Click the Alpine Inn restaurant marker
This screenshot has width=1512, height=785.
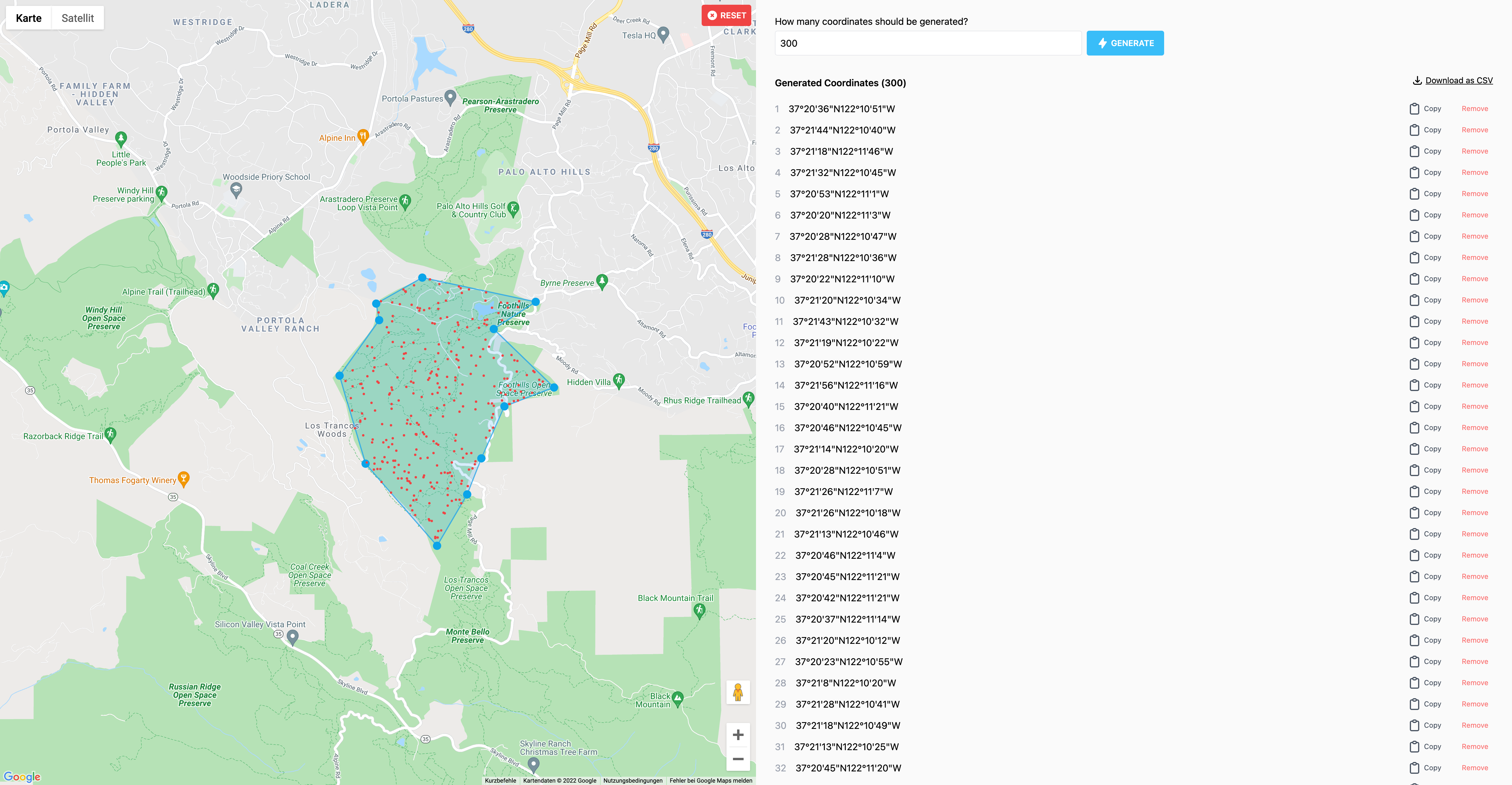point(363,136)
